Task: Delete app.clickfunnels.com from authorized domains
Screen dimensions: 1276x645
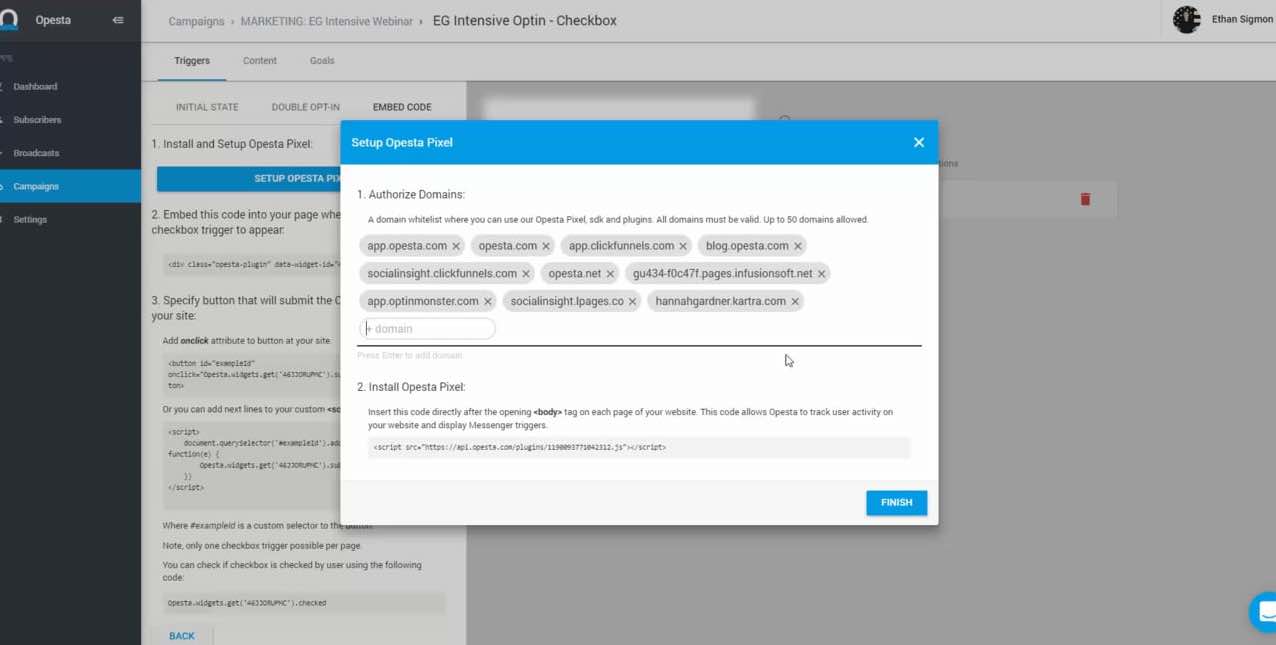Action: coord(683,246)
